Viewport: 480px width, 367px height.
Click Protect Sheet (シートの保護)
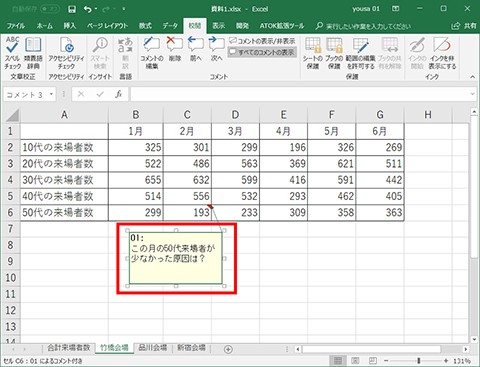pos(313,53)
